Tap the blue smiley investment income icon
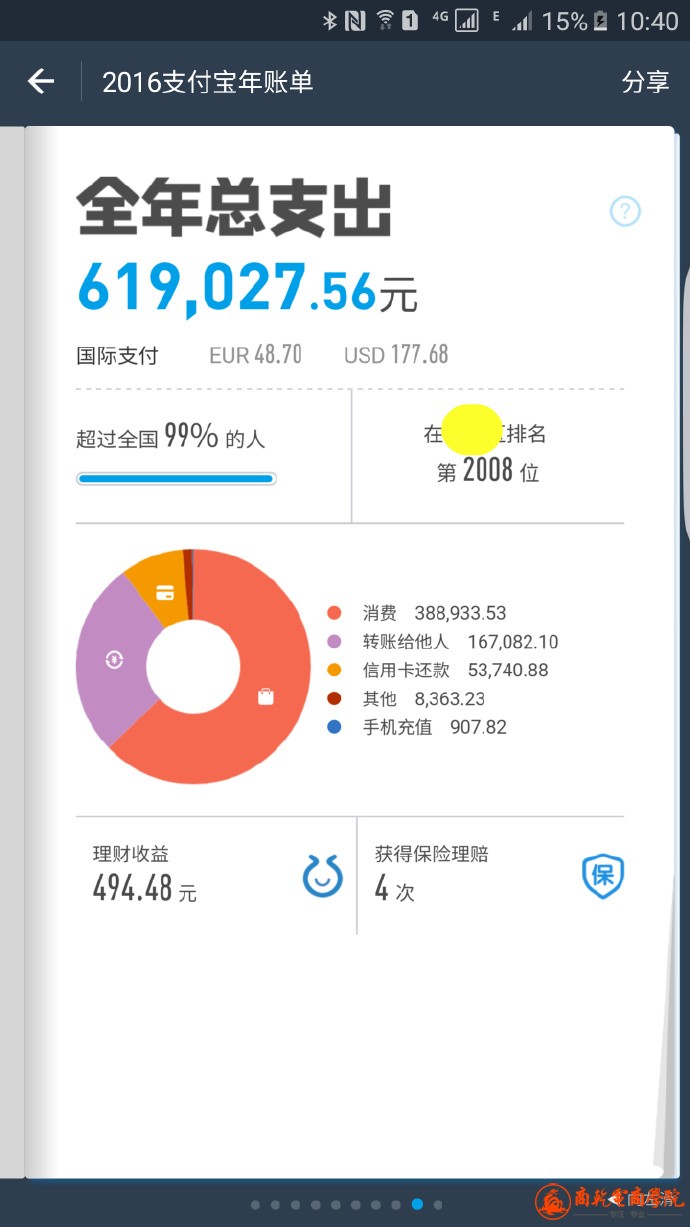 322,876
